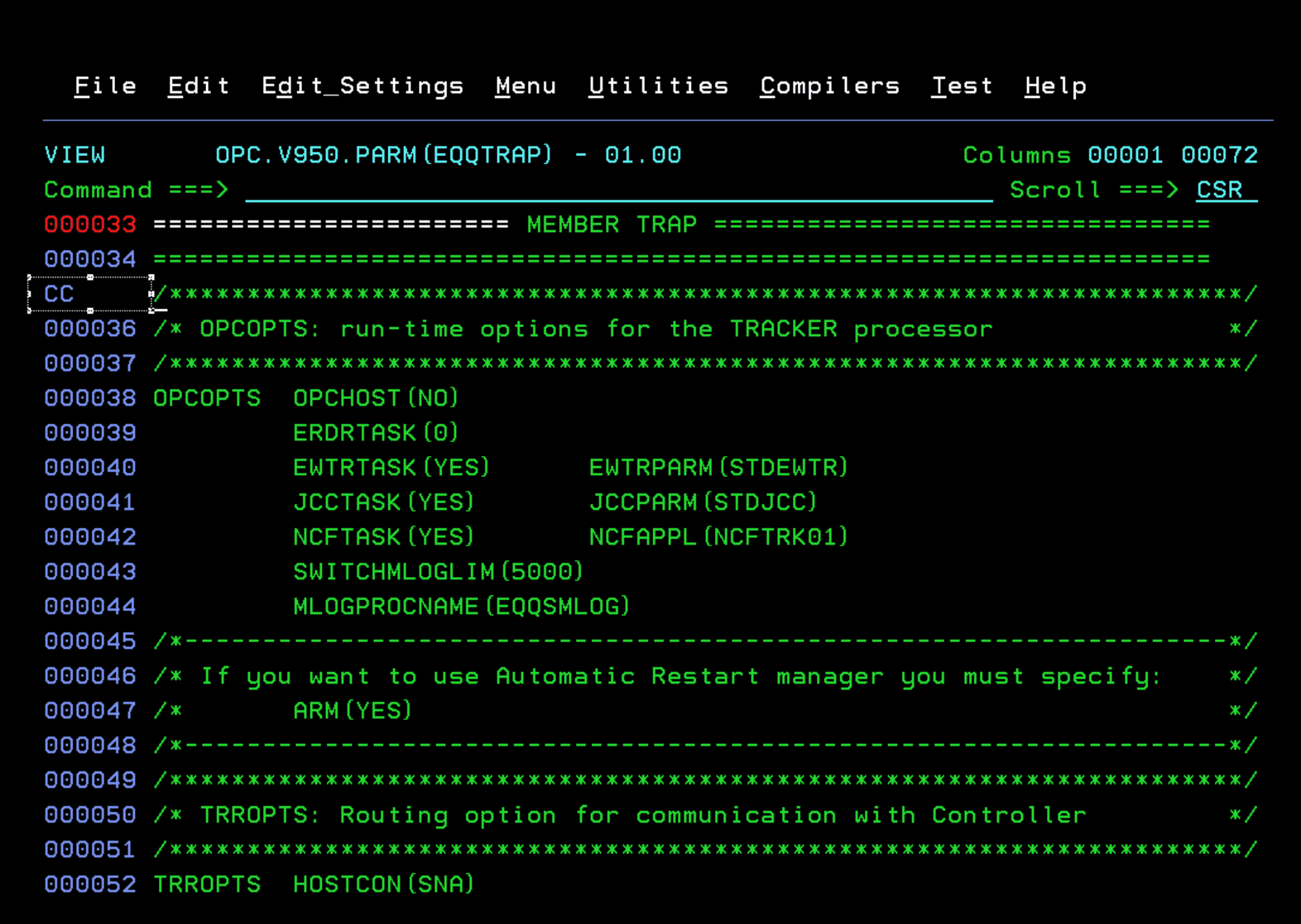Image resolution: width=1301 pixels, height=924 pixels.
Task: Click the MEMBER TRAP header line
Action: pyautogui.click(x=611, y=224)
